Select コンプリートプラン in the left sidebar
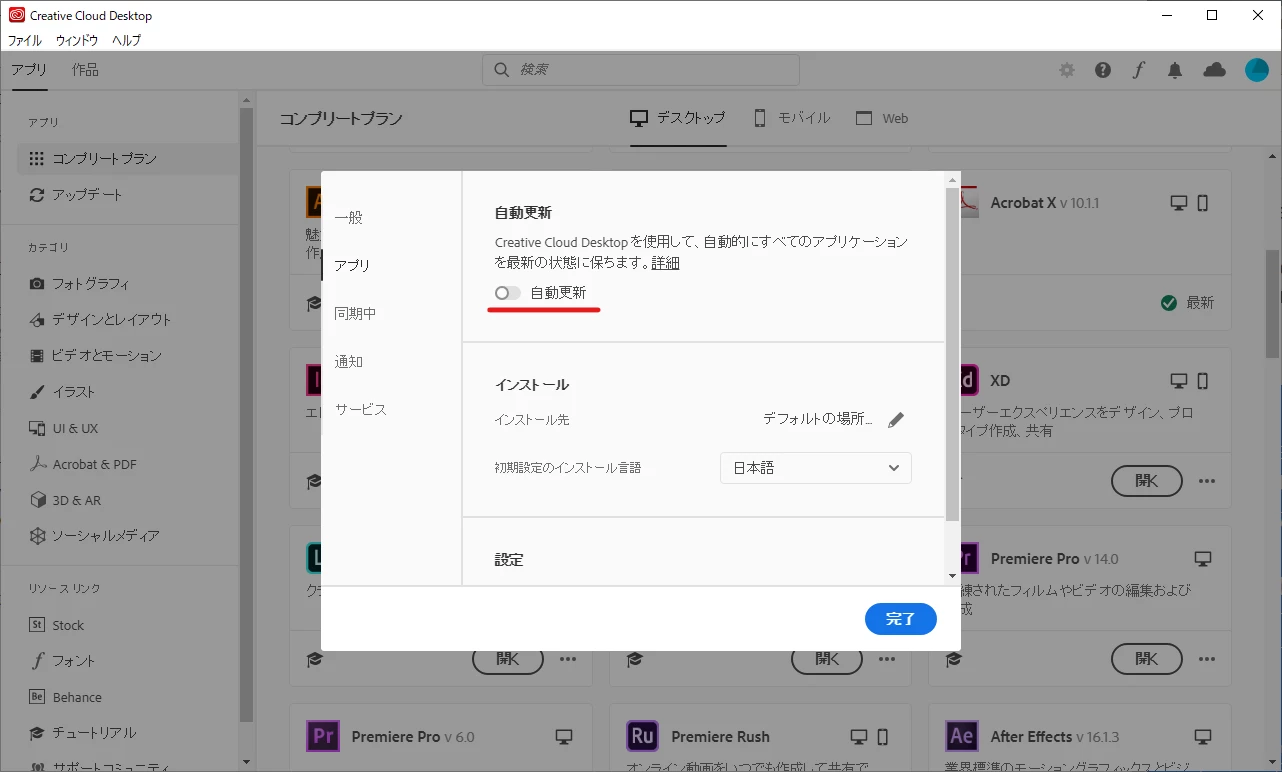The image size is (1282, 772). (x=128, y=158)
